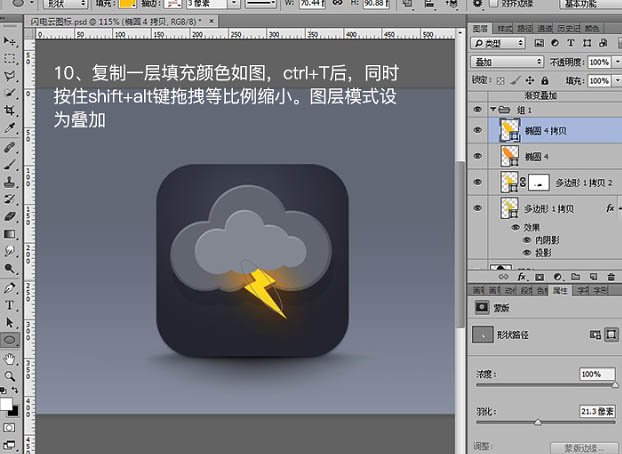Click the 蒙版边缘 button
Screen dimensions: 622x454
(577, 449)
